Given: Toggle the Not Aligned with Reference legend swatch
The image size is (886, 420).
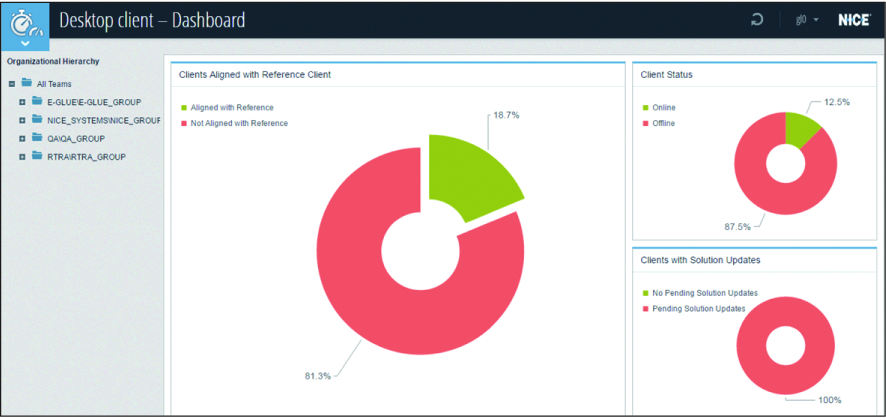Looking at the screenshot, I should click(x=184, y=123).
